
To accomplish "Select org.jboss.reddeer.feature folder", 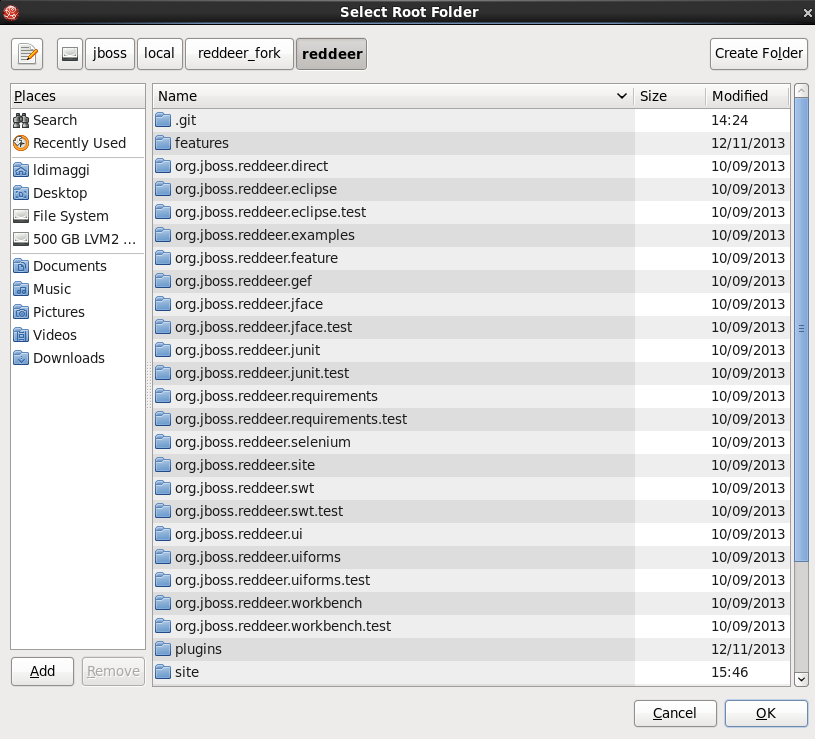I will point(471,258).
